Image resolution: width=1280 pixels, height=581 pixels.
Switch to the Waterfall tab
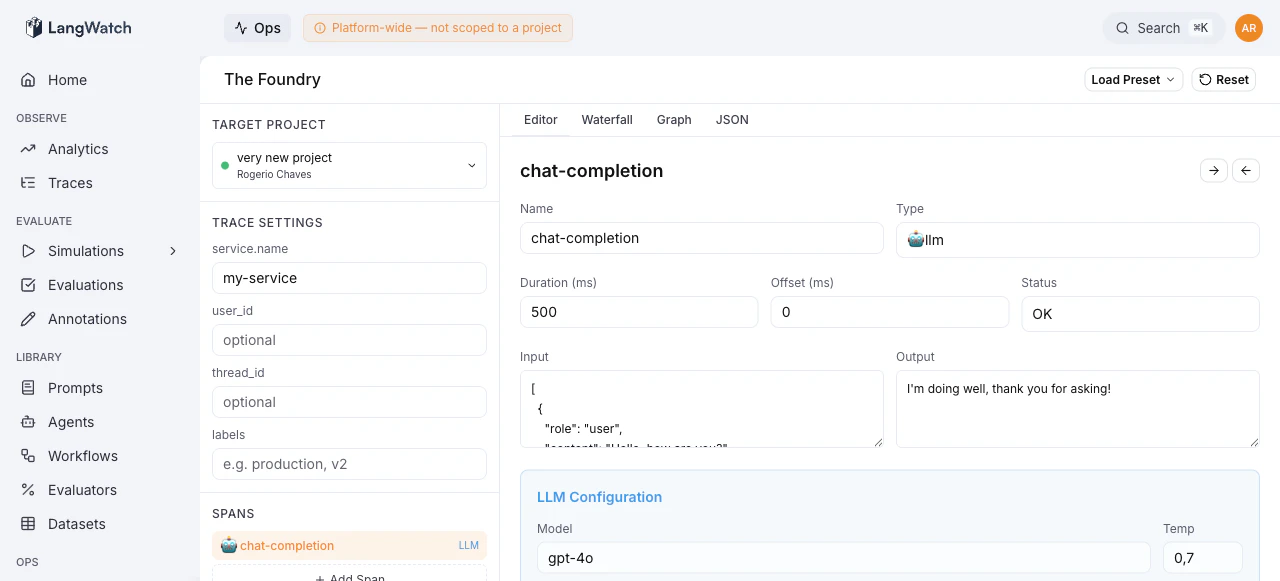(x=606, y=119)
